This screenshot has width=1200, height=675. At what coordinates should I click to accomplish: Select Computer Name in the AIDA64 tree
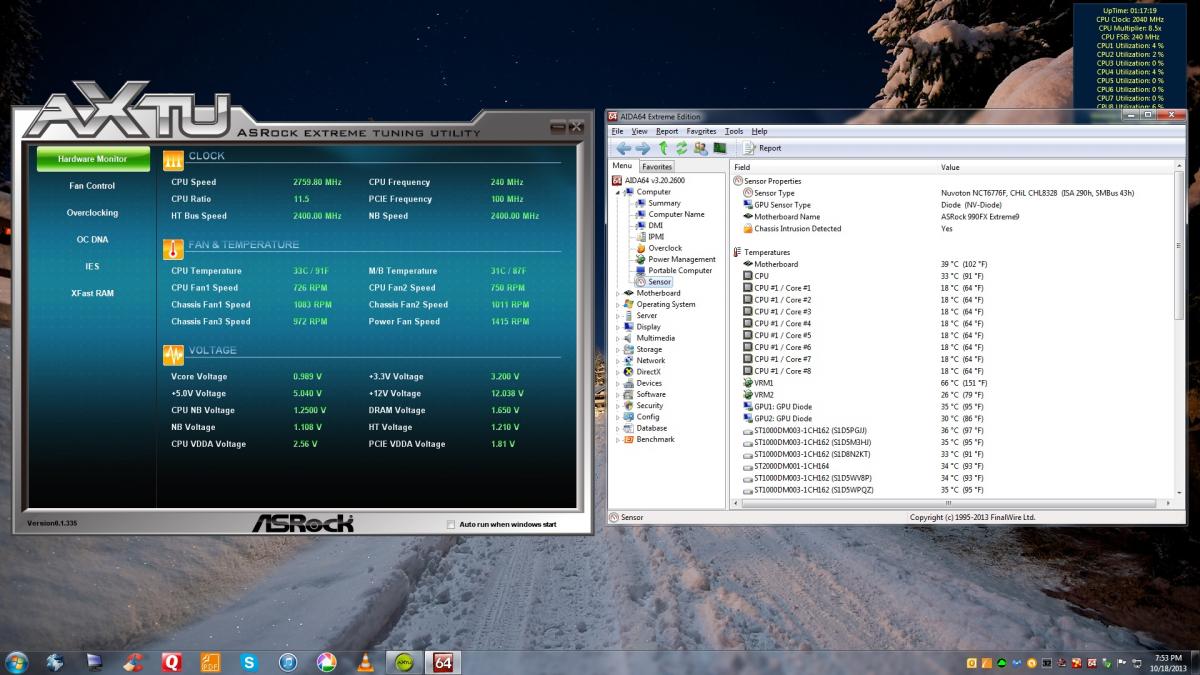[676, 214]
